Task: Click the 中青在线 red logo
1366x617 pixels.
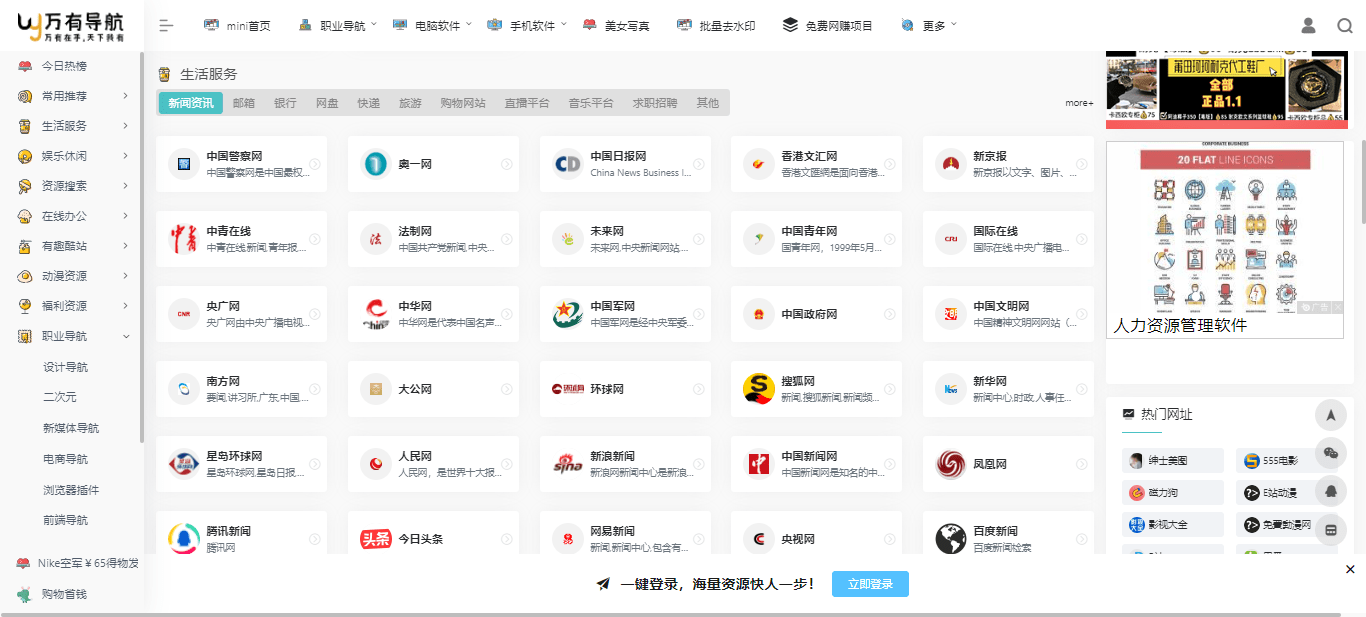Action: pos(183,239)
